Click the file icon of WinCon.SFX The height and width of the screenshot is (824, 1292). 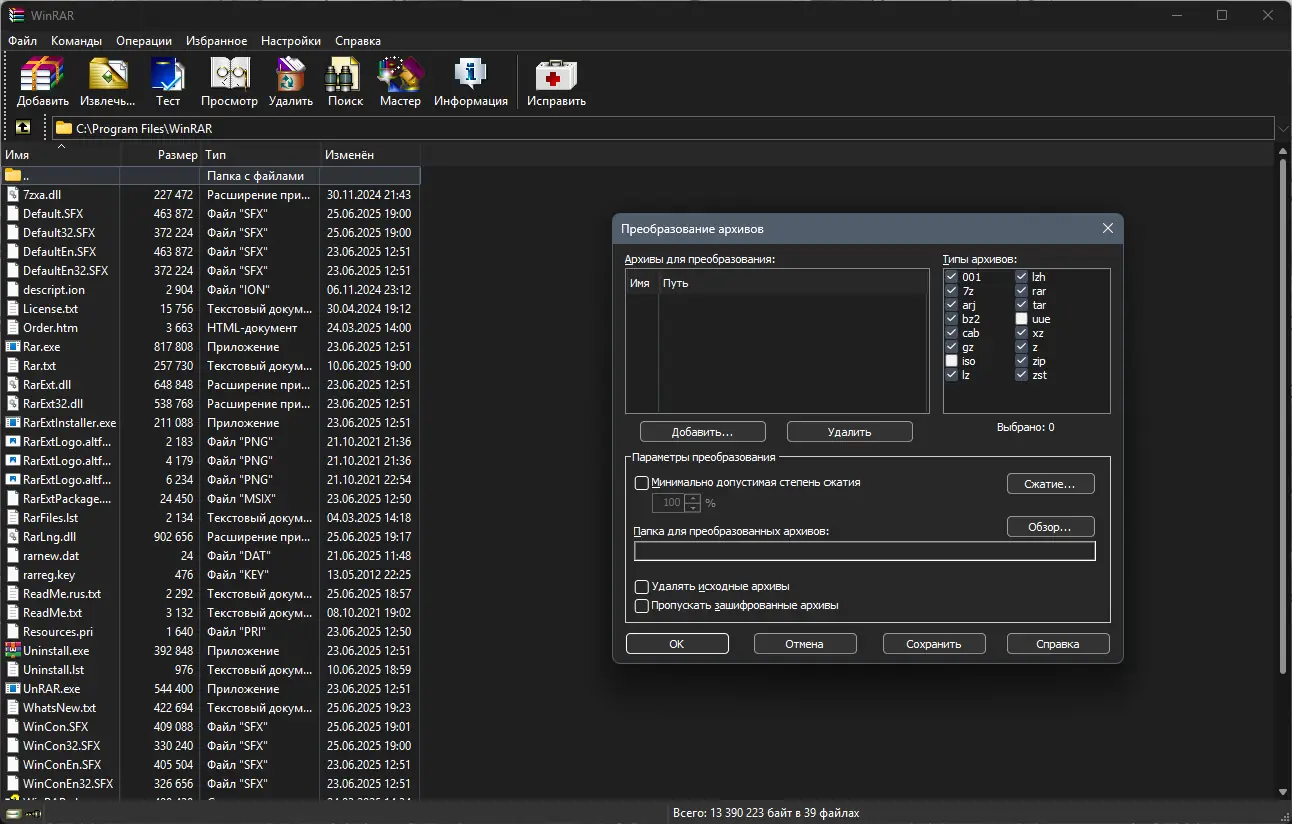click(13, 727)
